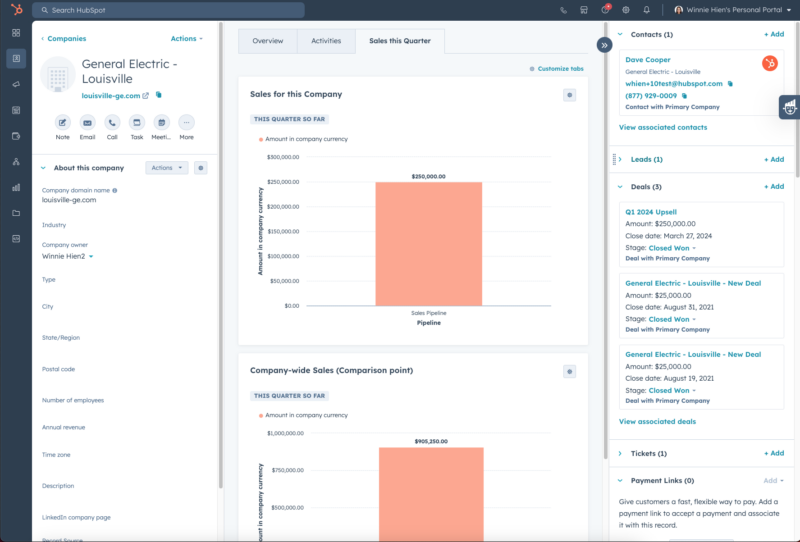Open the Payment Links Add dropdown
Screen dimensions: 800x542
[x=773, y=480]
